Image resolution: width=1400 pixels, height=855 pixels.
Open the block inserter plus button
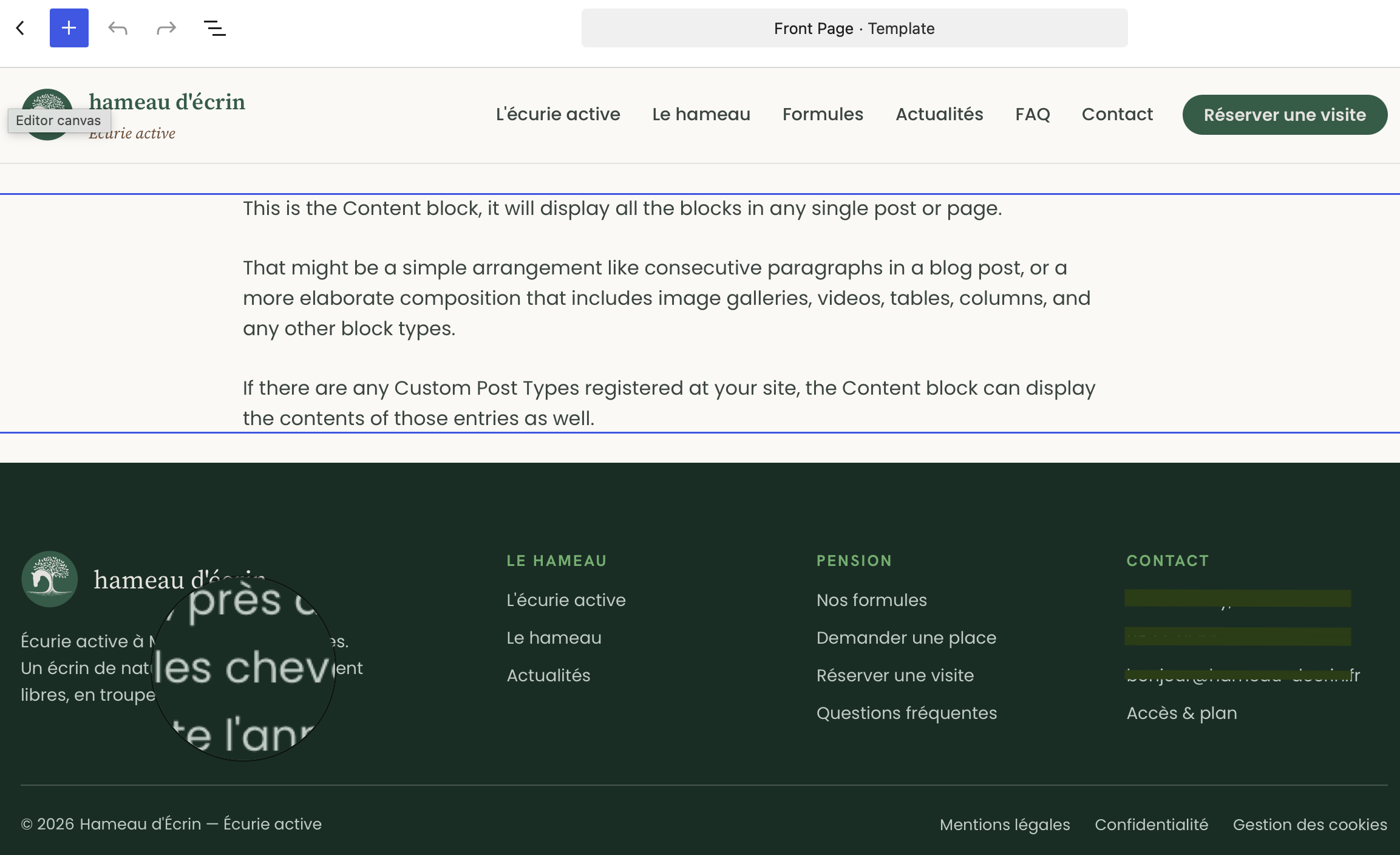tap(69, 28)
